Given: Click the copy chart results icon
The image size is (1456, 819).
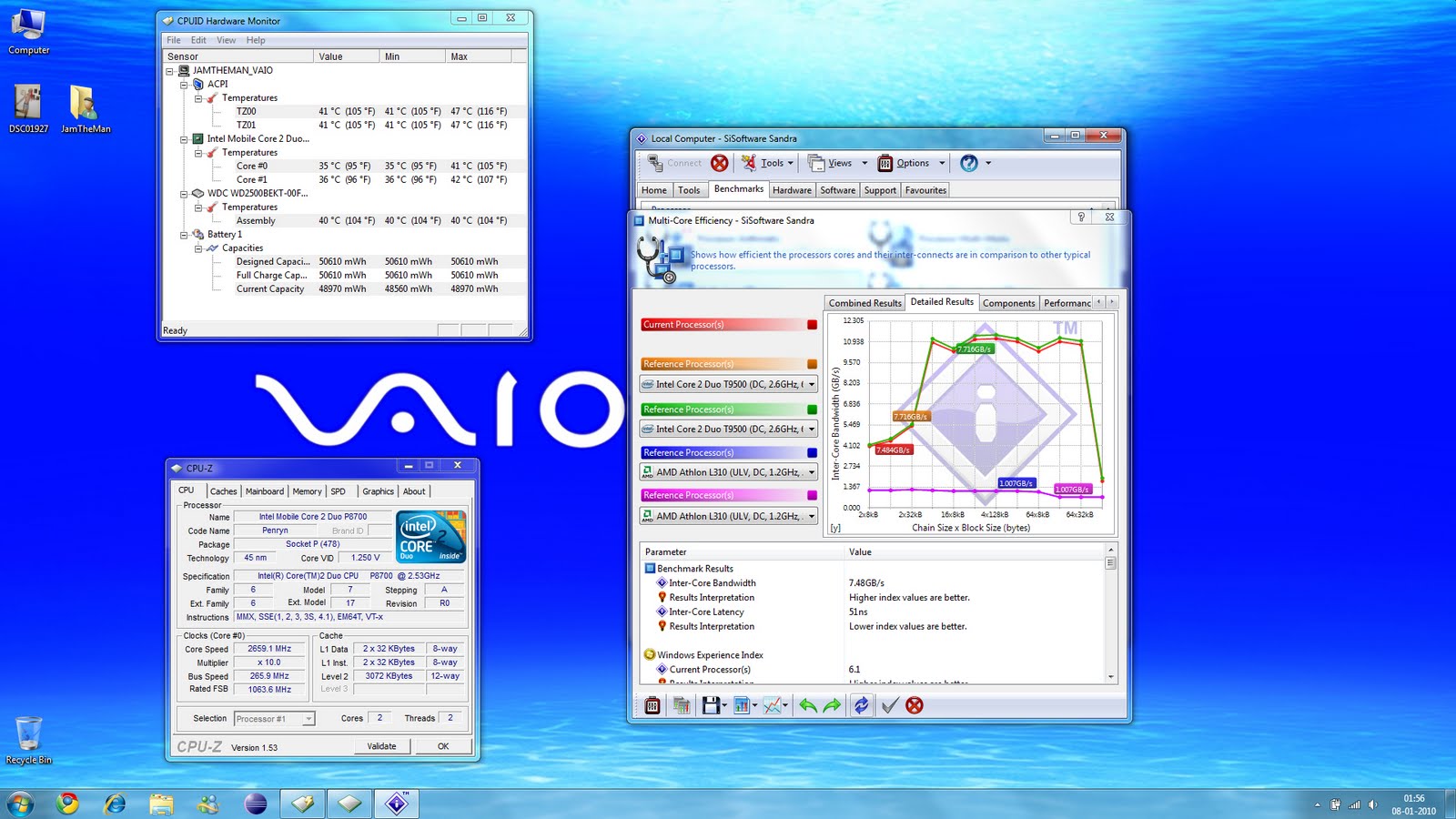Looking at the screenshot, I should pyautogui.click(x=681, y=705).
